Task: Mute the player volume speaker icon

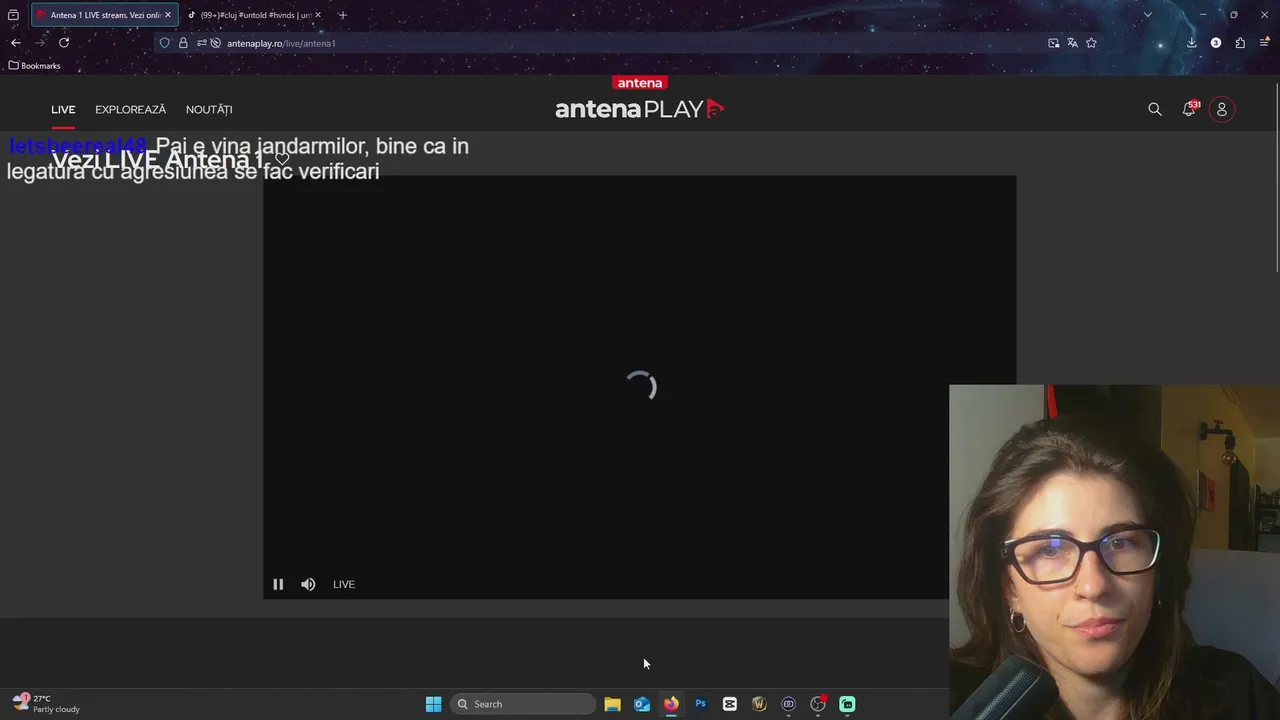Action: point(308,584)
